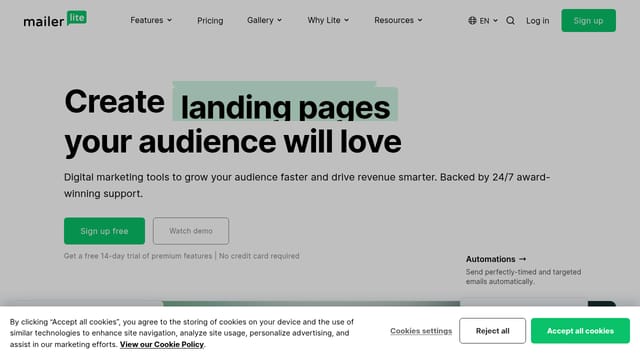Open the Automations feature link
640x360 pixels.
point(496,259)
